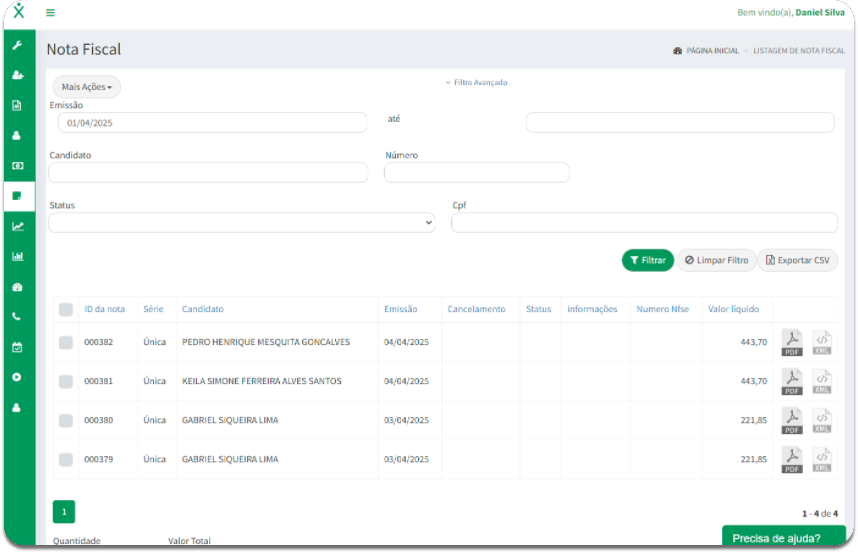Focus the Número filter field

click(x=477, y=173)
